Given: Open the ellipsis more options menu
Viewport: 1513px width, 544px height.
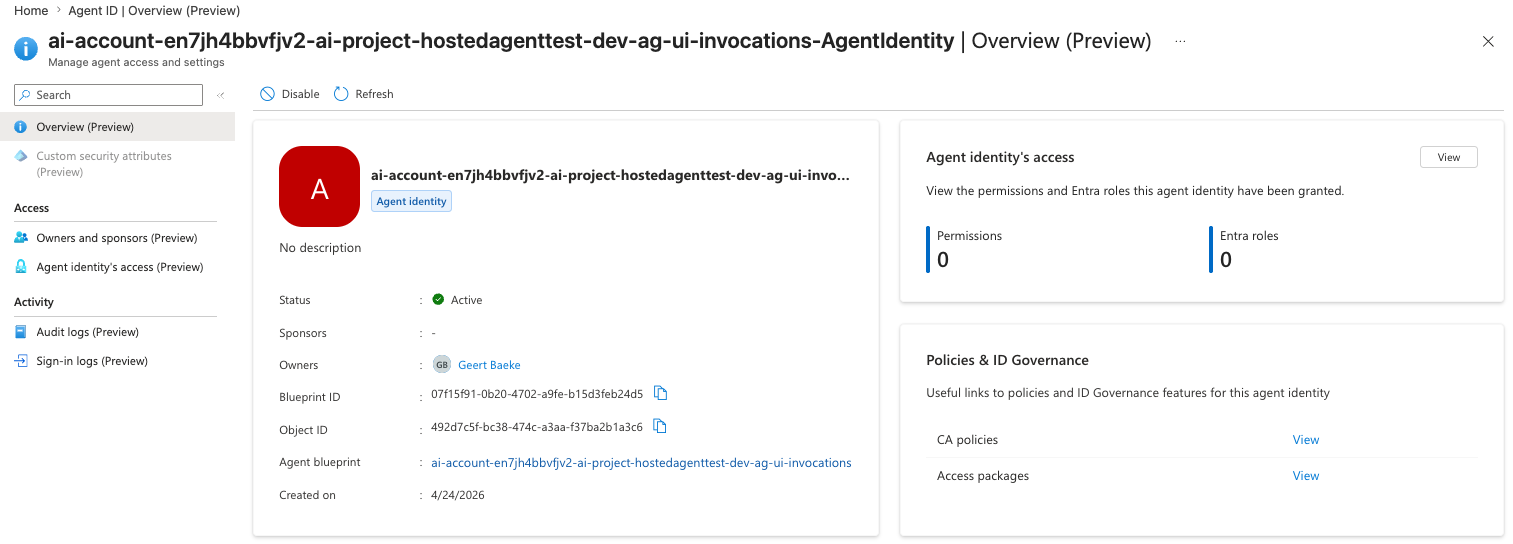Looking at the screenshot, I should [1180, 41].
